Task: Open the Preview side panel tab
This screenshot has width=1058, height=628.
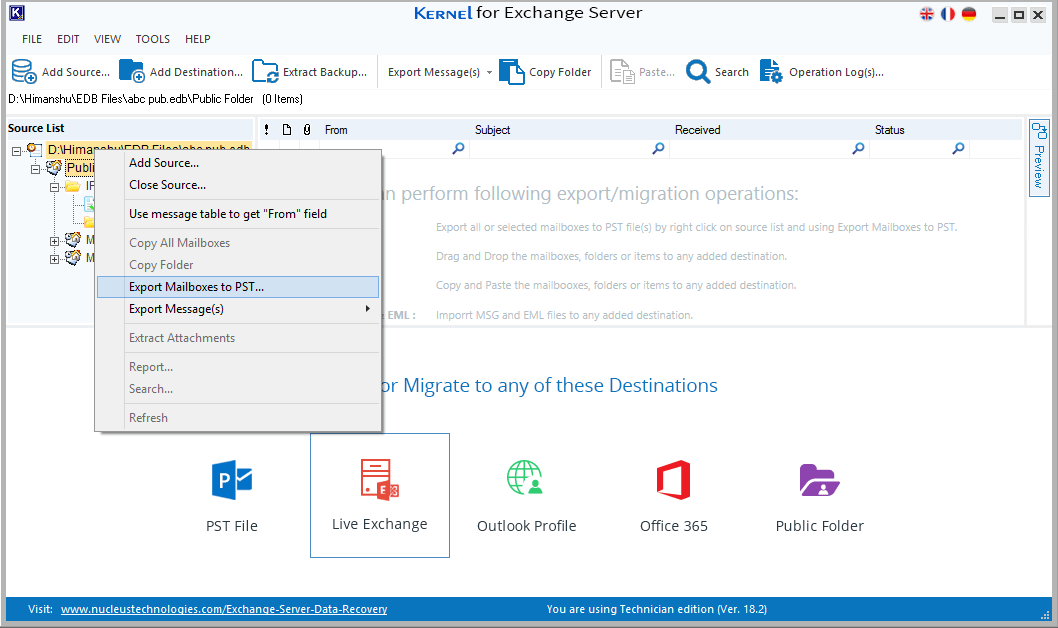Action: pyautogui.click(x=1039, y=158)
